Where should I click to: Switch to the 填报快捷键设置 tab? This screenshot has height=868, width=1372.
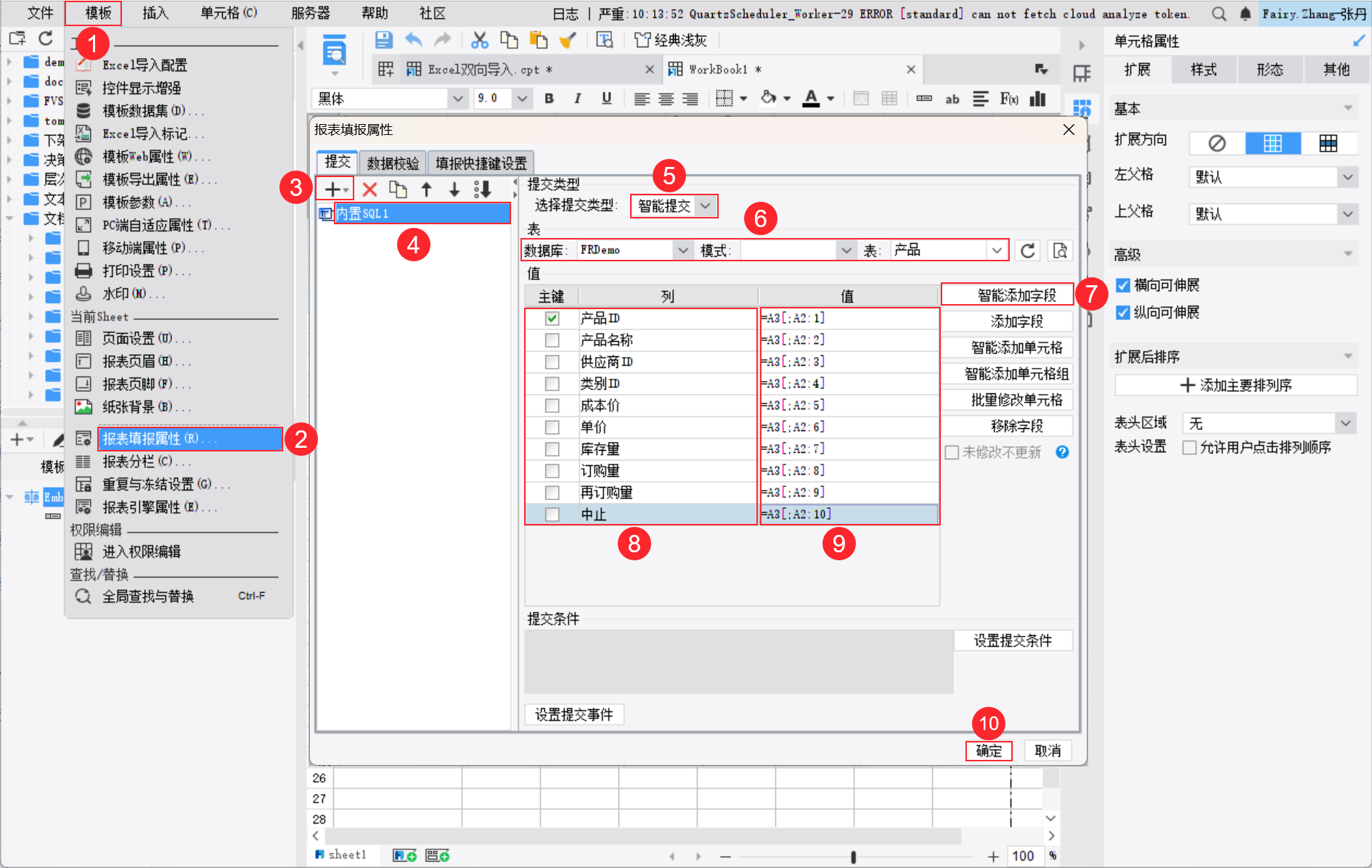pyautogui.click(x=481, y=163)
